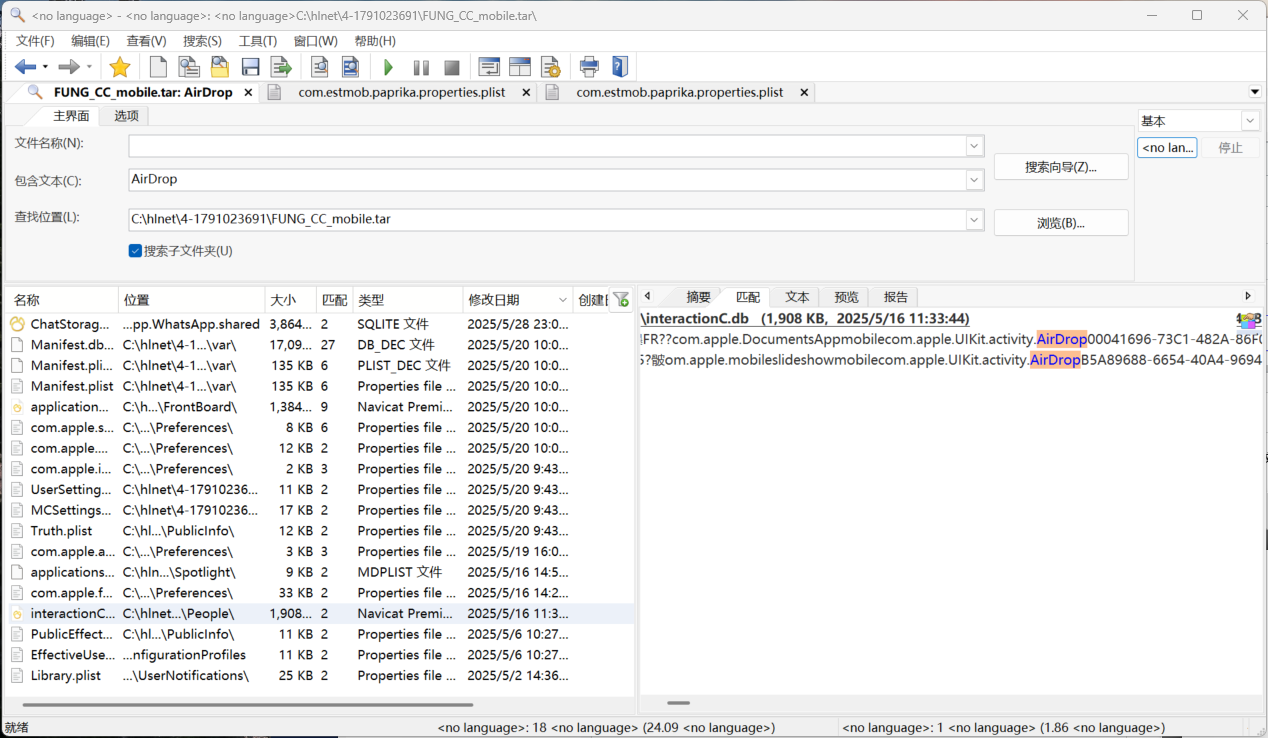Open the tab list dropdown arrow
The width and height of the screenshot is (1268, 738).
click(x=1255, y=92)
